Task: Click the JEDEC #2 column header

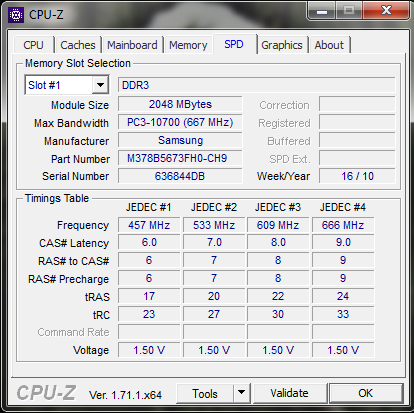Action: coord(214,207)
